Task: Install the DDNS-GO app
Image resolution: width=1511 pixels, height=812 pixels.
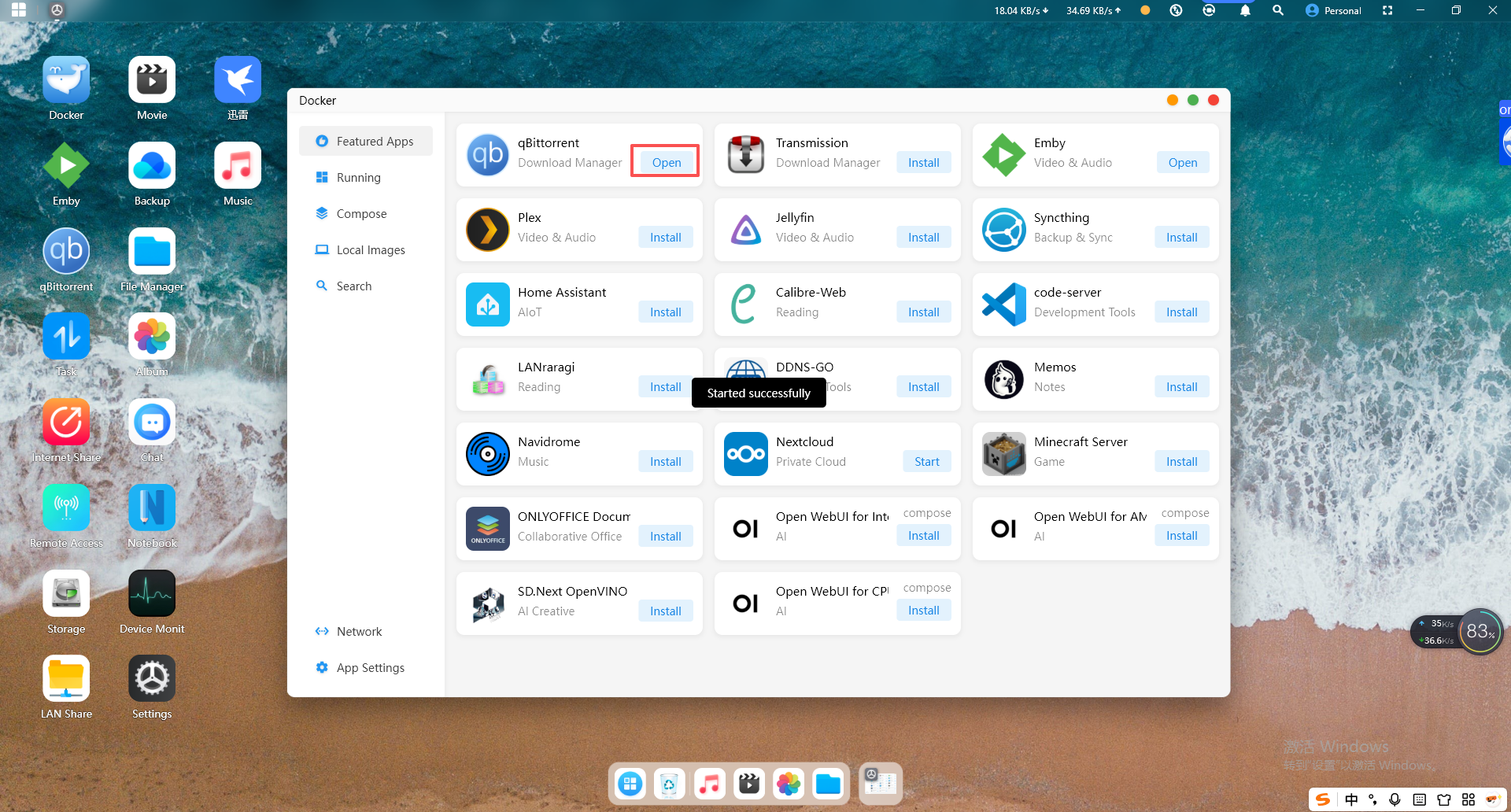Action: [x=924, y=387]
